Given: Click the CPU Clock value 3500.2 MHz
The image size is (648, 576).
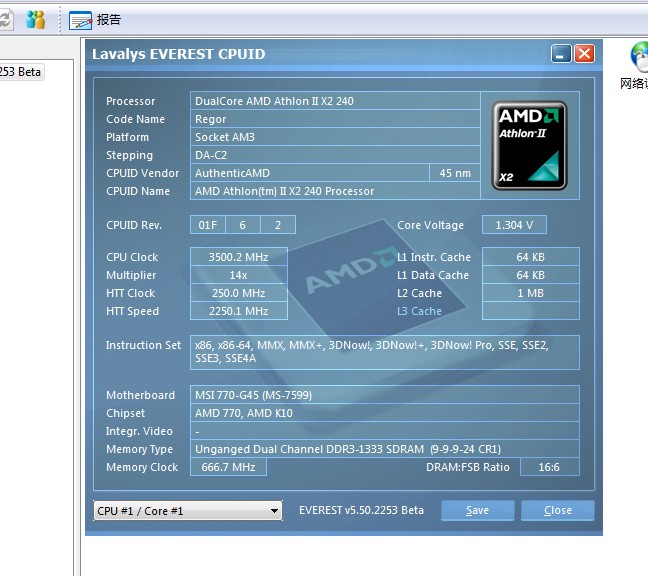Looking at the screenshot, I should [x=238, y=257].
